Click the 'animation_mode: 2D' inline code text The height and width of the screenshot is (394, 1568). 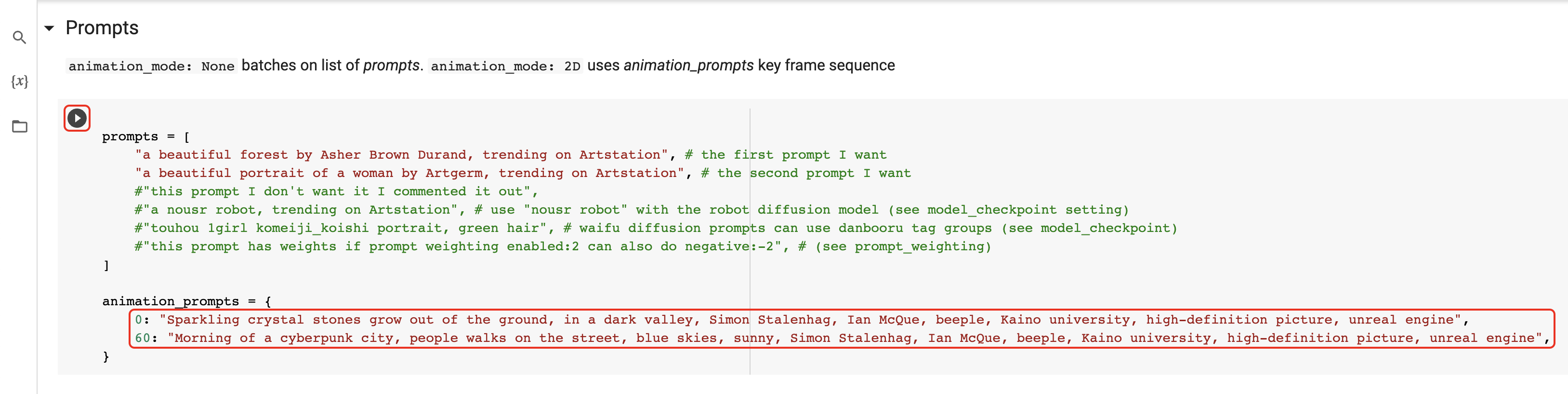[x=505, y=66]
